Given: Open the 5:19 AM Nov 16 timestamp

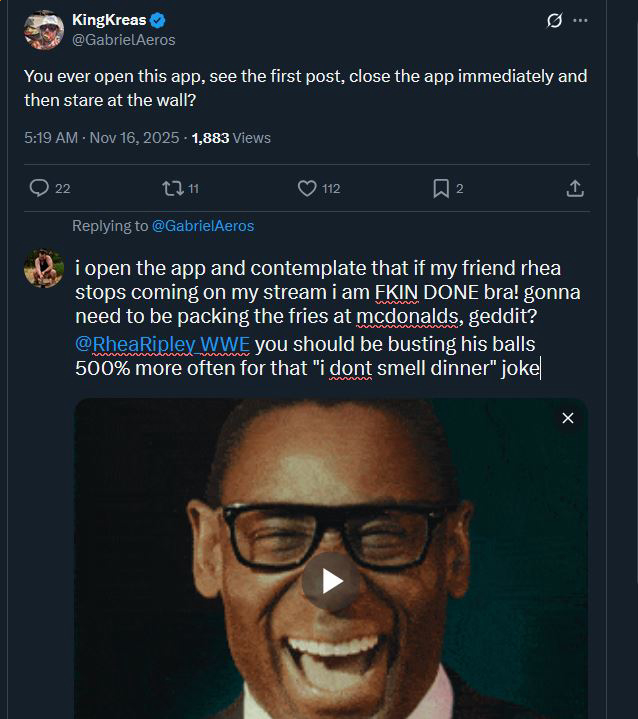Looking at the screenshot, I should (98, 138).
